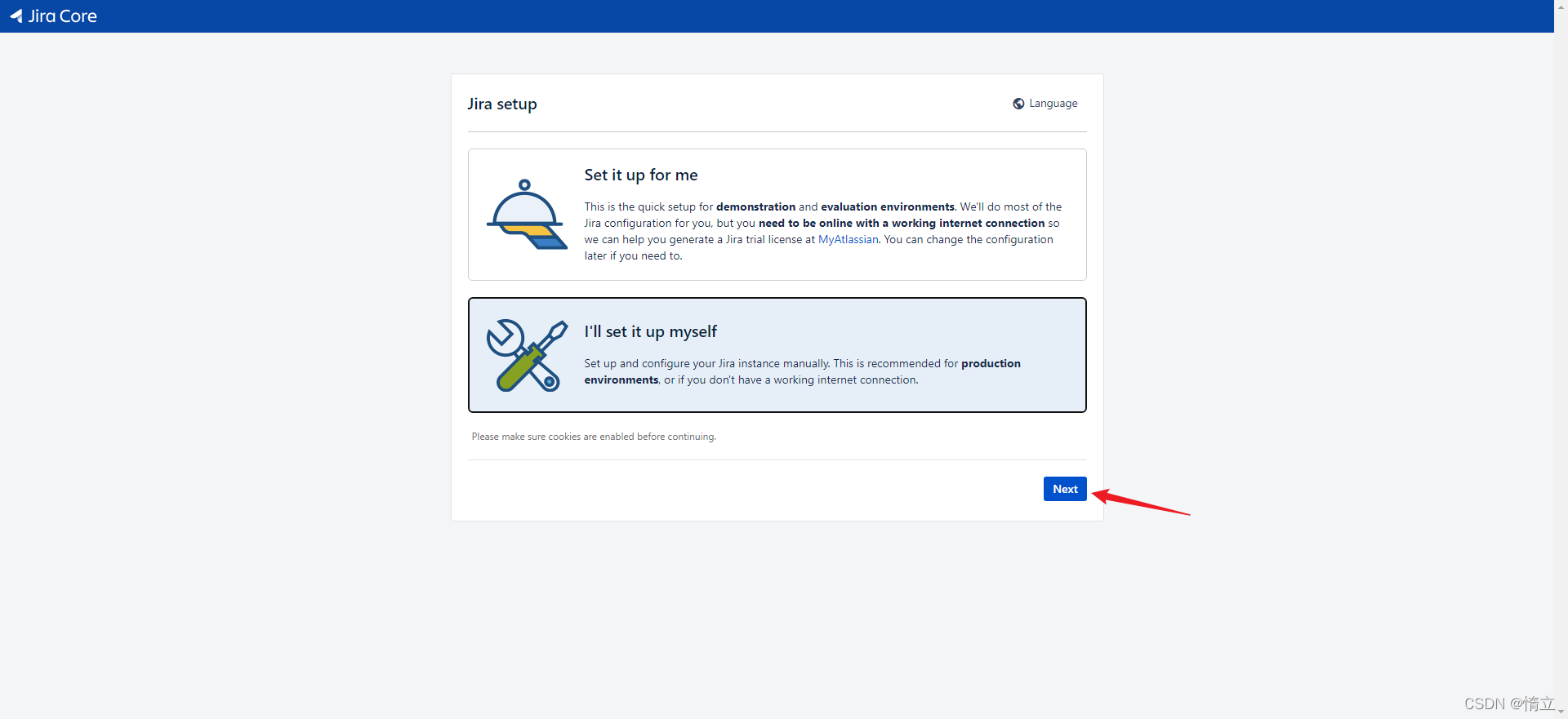Click the 'Jira Core' header title
Image resolution: width=1568 pixels, height=719 pixels.
coord(62,16)
